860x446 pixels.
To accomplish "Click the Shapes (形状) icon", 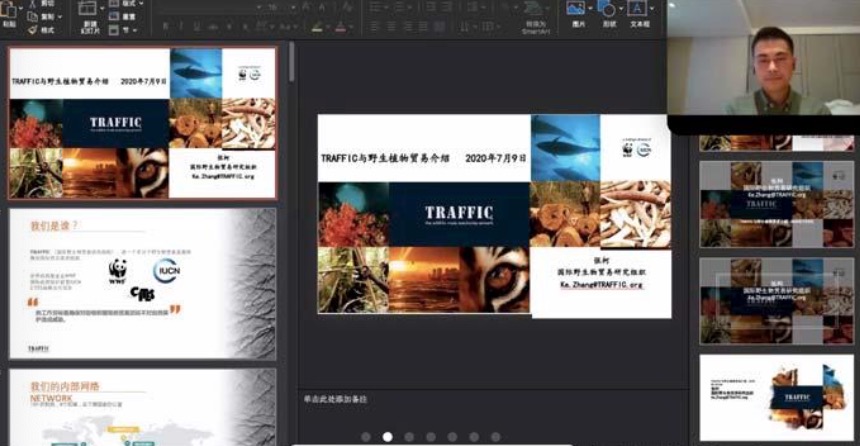I will tap(607, 9).
